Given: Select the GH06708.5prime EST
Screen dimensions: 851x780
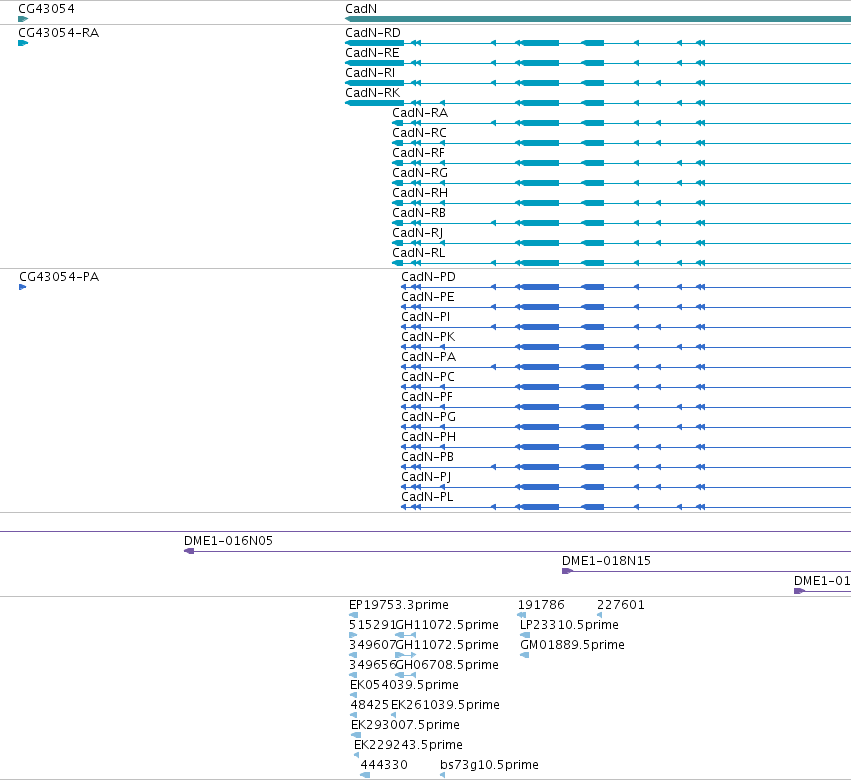Looking at the screenshot, I should (447, 665).
